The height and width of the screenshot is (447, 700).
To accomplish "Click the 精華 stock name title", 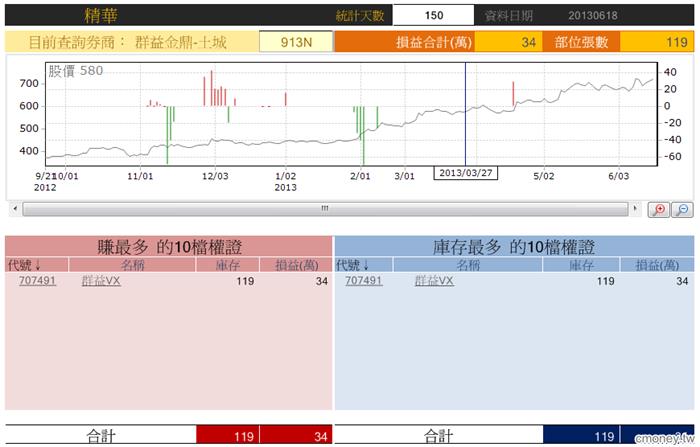I will (x=99, y=16).
